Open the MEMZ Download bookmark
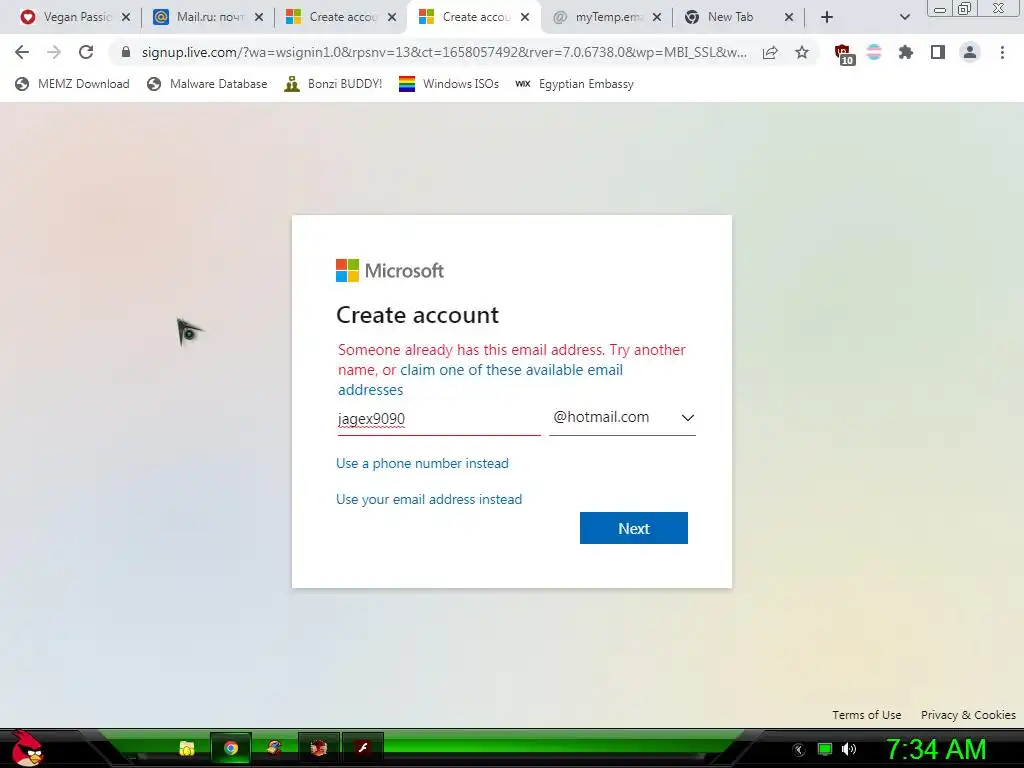Screen dimensions: 1024x768 (x=72, y=84)
